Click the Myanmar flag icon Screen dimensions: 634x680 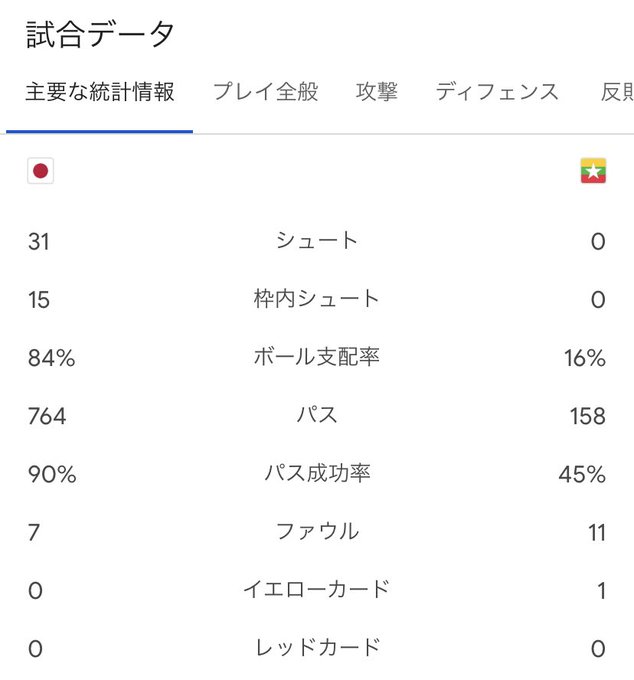[593, 171]
